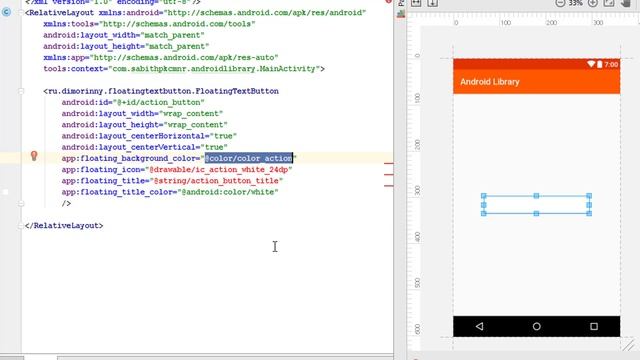640x360 pixels.
Task: Select the FloatingTextButton widget in preview
Action: [x=536, y=204]
